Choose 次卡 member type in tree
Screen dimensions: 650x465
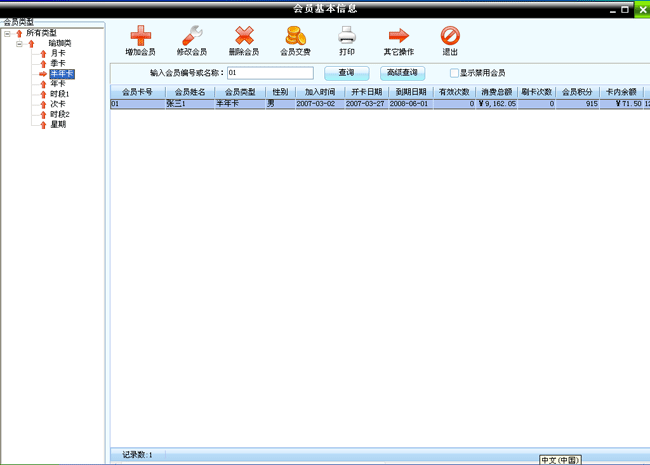[58, 104]
